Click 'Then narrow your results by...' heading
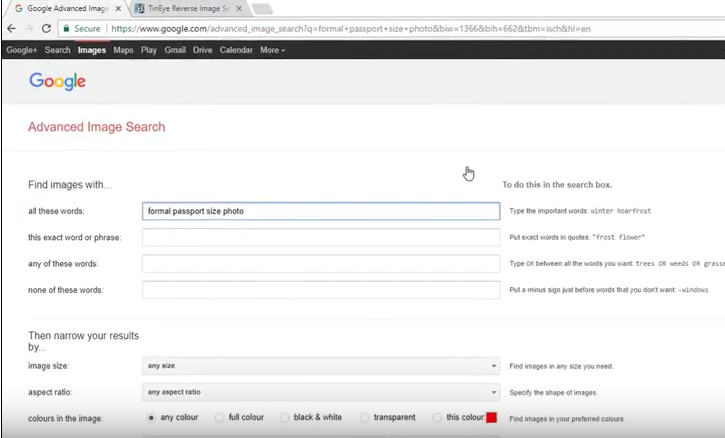This screenshot has height=438, width=725. 83,341
